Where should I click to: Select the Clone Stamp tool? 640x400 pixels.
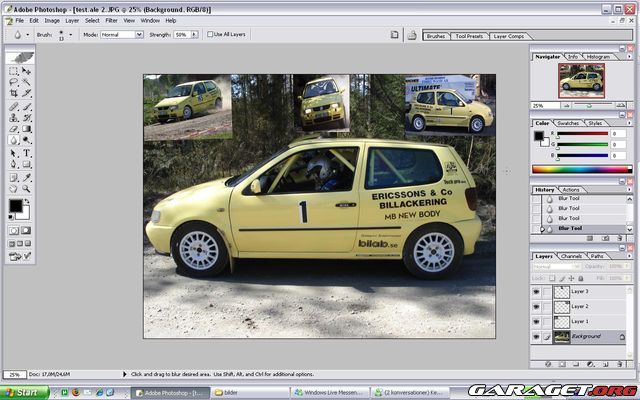pyautogui.click(x=13, y=118)
